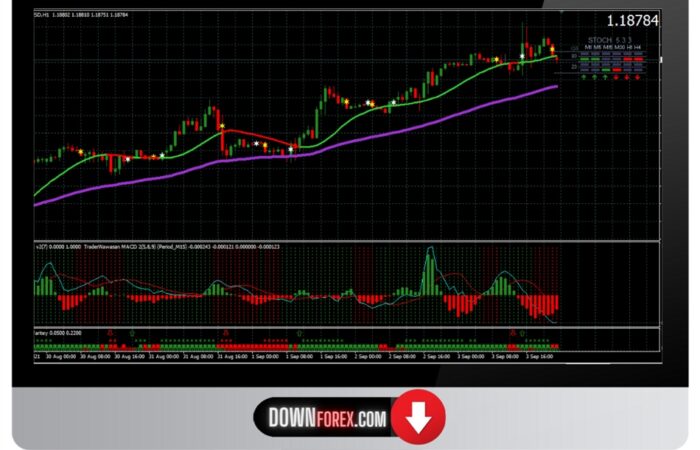Click the red download arrow icon
700x450 pixels.
(417, 419)
